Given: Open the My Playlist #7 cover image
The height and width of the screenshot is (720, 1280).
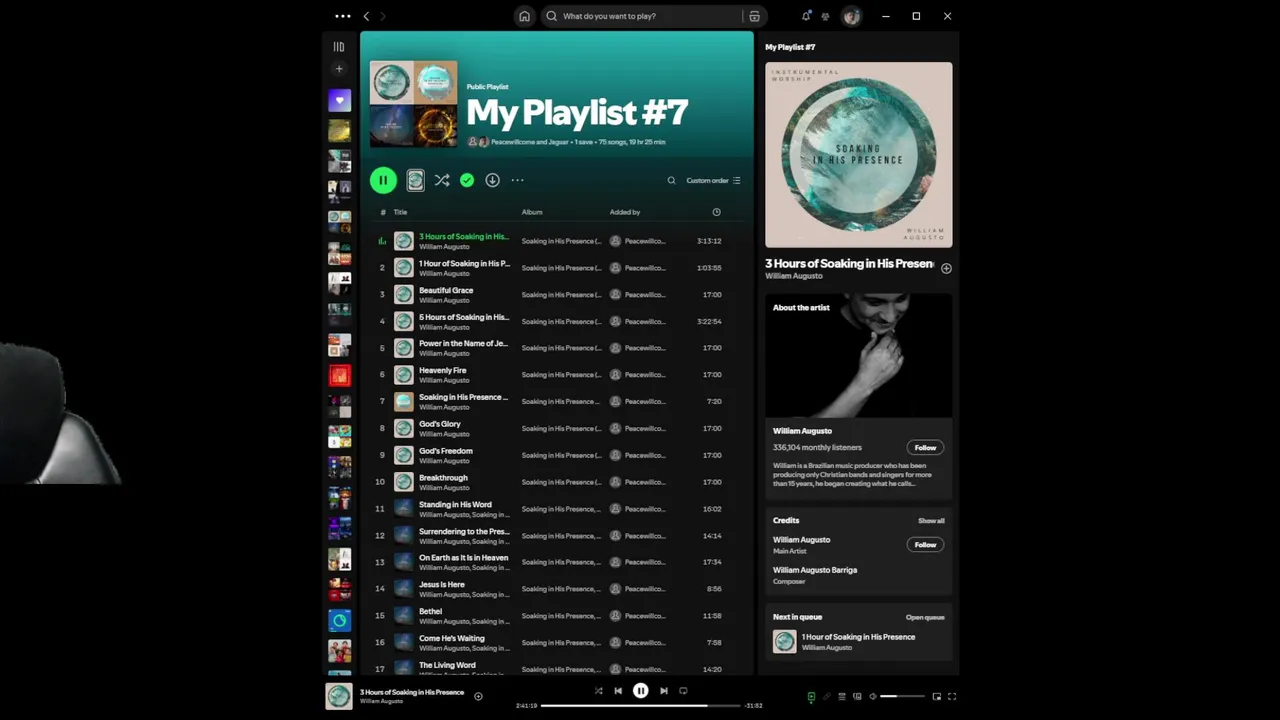Looking at the screenshot, I should [x=413, y=104].
